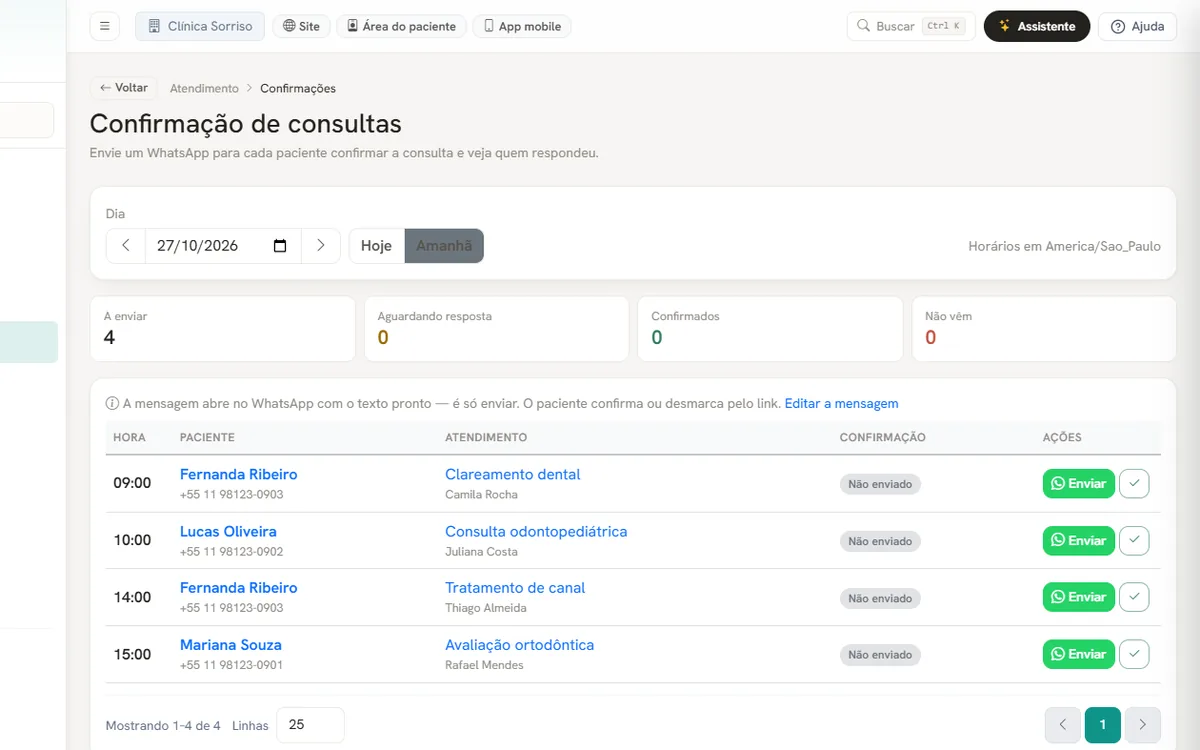Open the Avaliação ortodôntica appointment
Image resolution: width=1200 pixels, height=750 pixels.
519,645
